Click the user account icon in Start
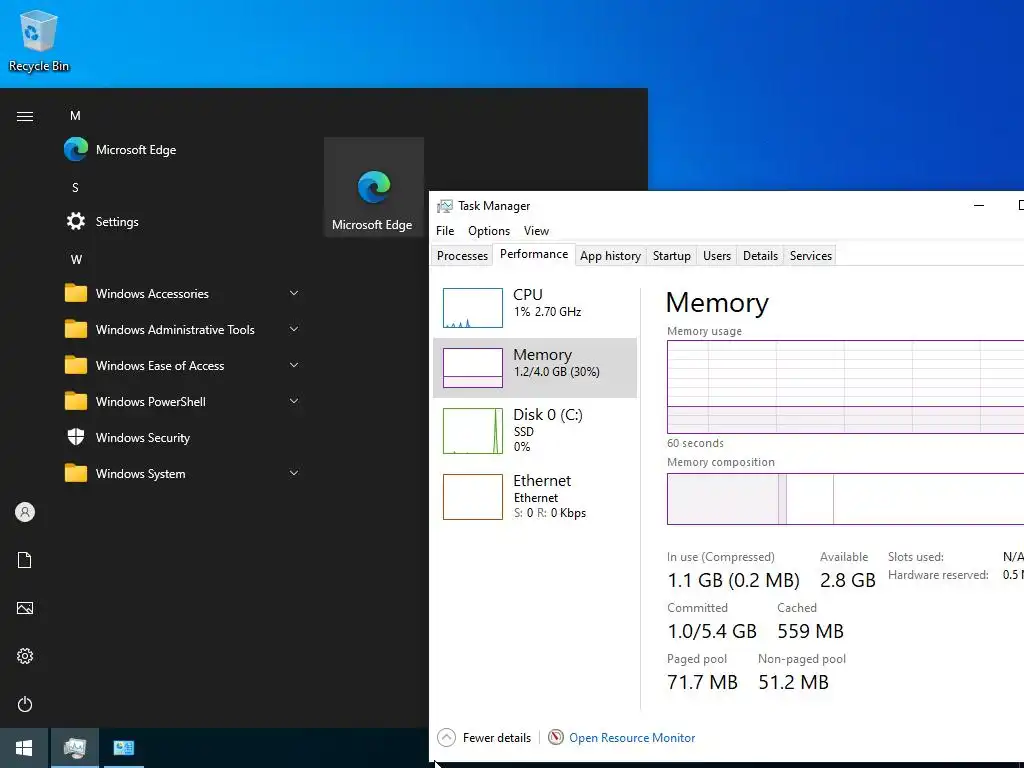 [25, 512]
